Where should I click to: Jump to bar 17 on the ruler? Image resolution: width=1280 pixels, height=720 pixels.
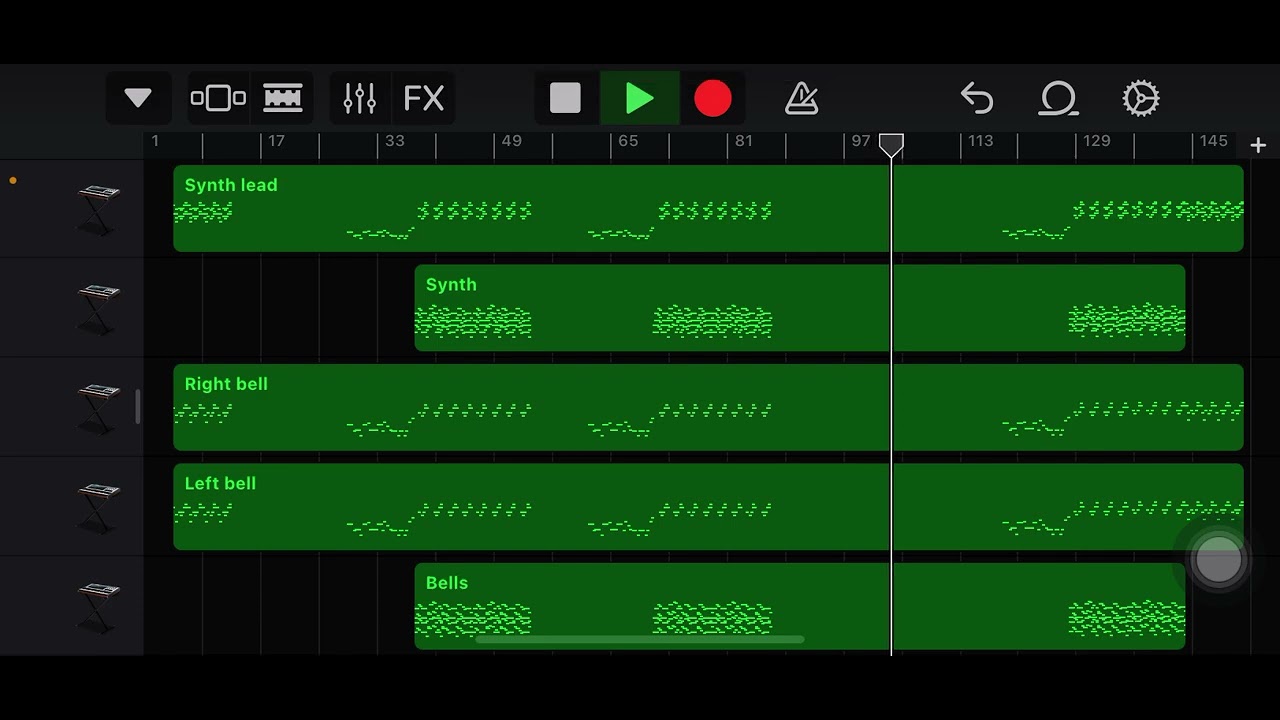(276, 141)
